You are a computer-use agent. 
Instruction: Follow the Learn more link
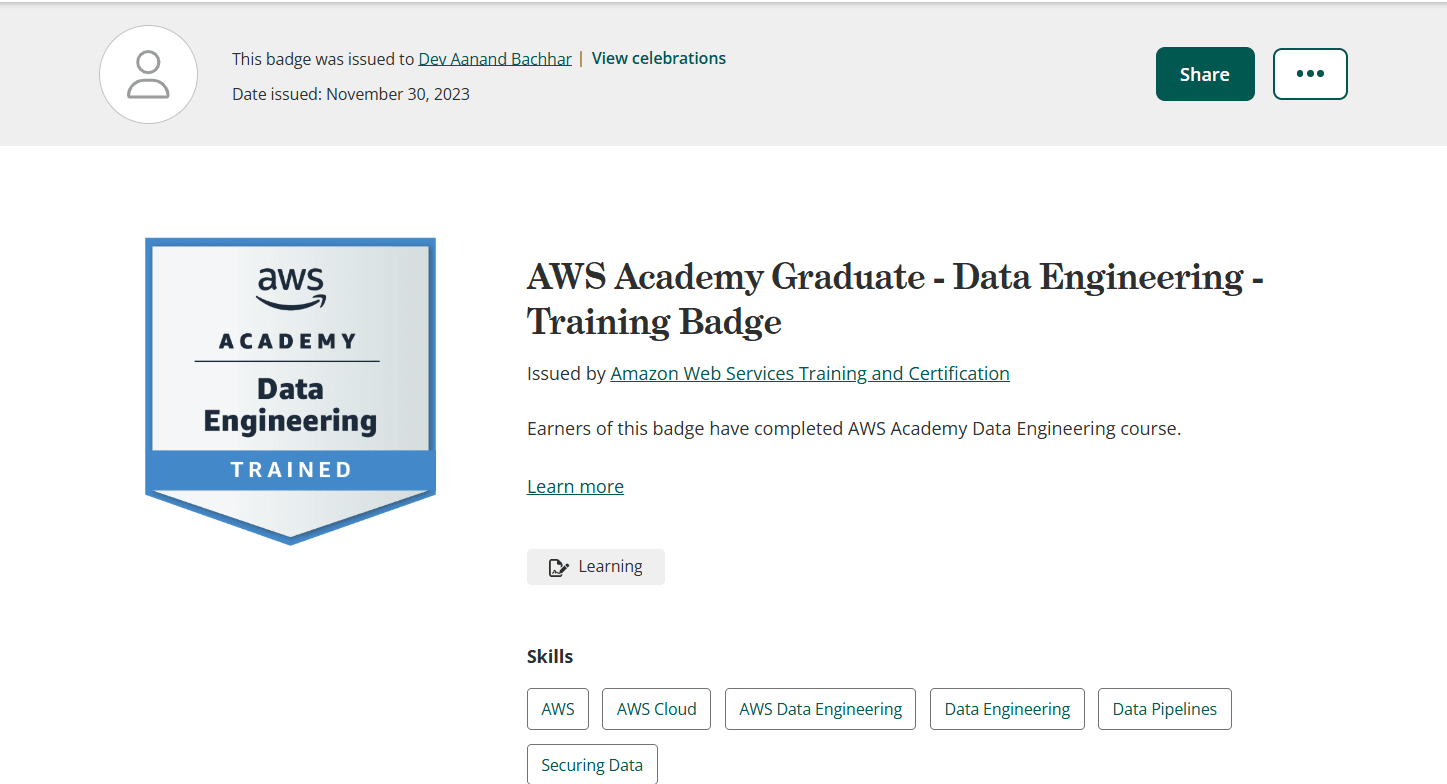575,487
